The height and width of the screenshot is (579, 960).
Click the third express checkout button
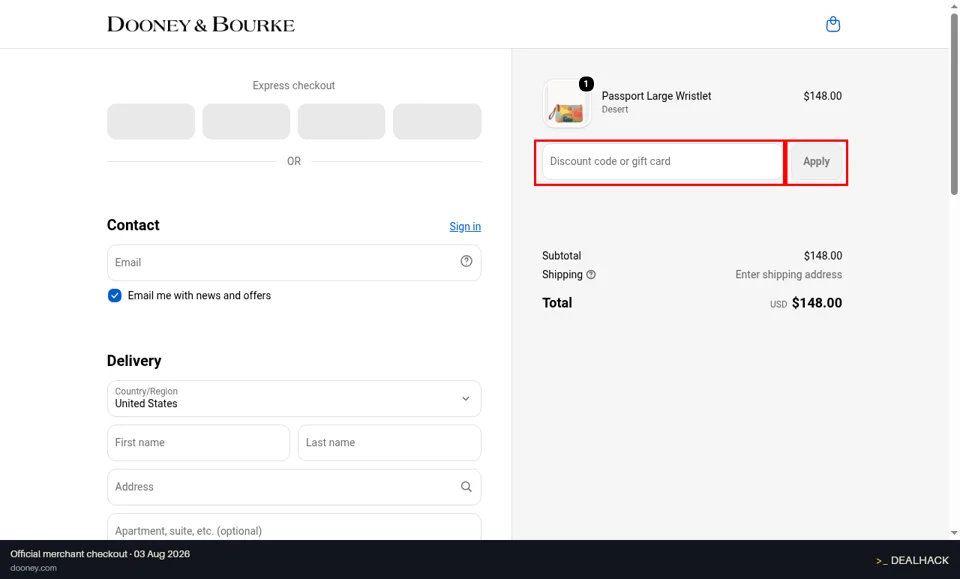click(x=342, y=121)
